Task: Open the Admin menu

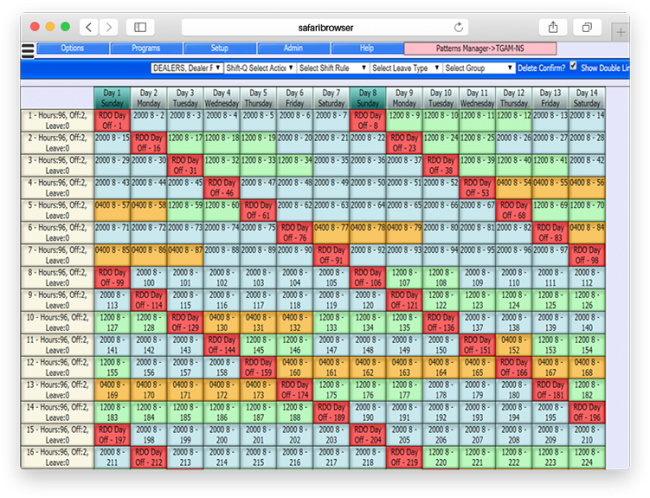Action: (293, 48)
